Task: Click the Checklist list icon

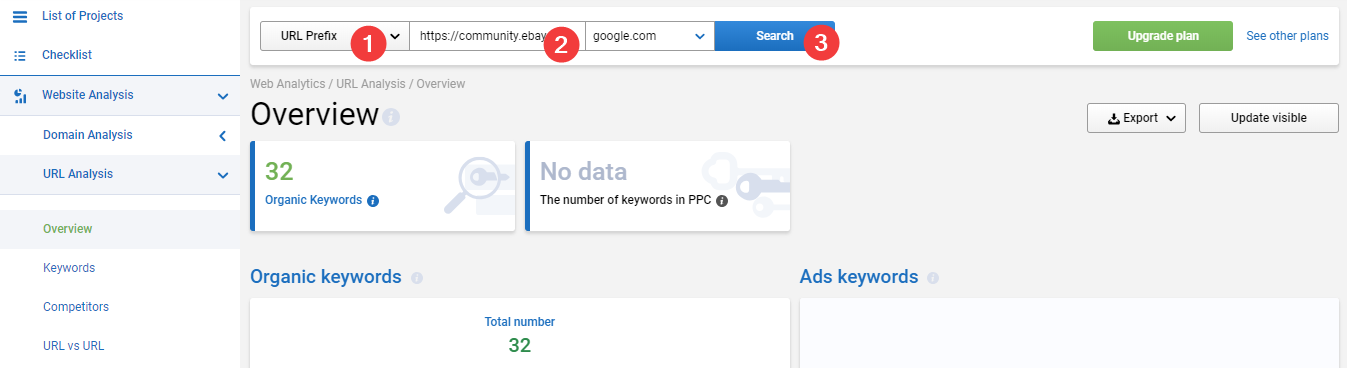Action: [20, 55]
